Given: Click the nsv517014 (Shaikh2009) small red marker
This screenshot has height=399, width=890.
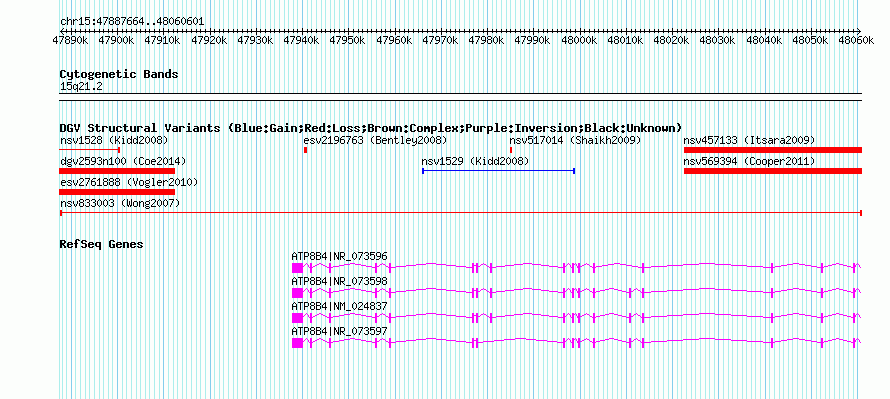Looking at the screenshot, I should 511,150.
